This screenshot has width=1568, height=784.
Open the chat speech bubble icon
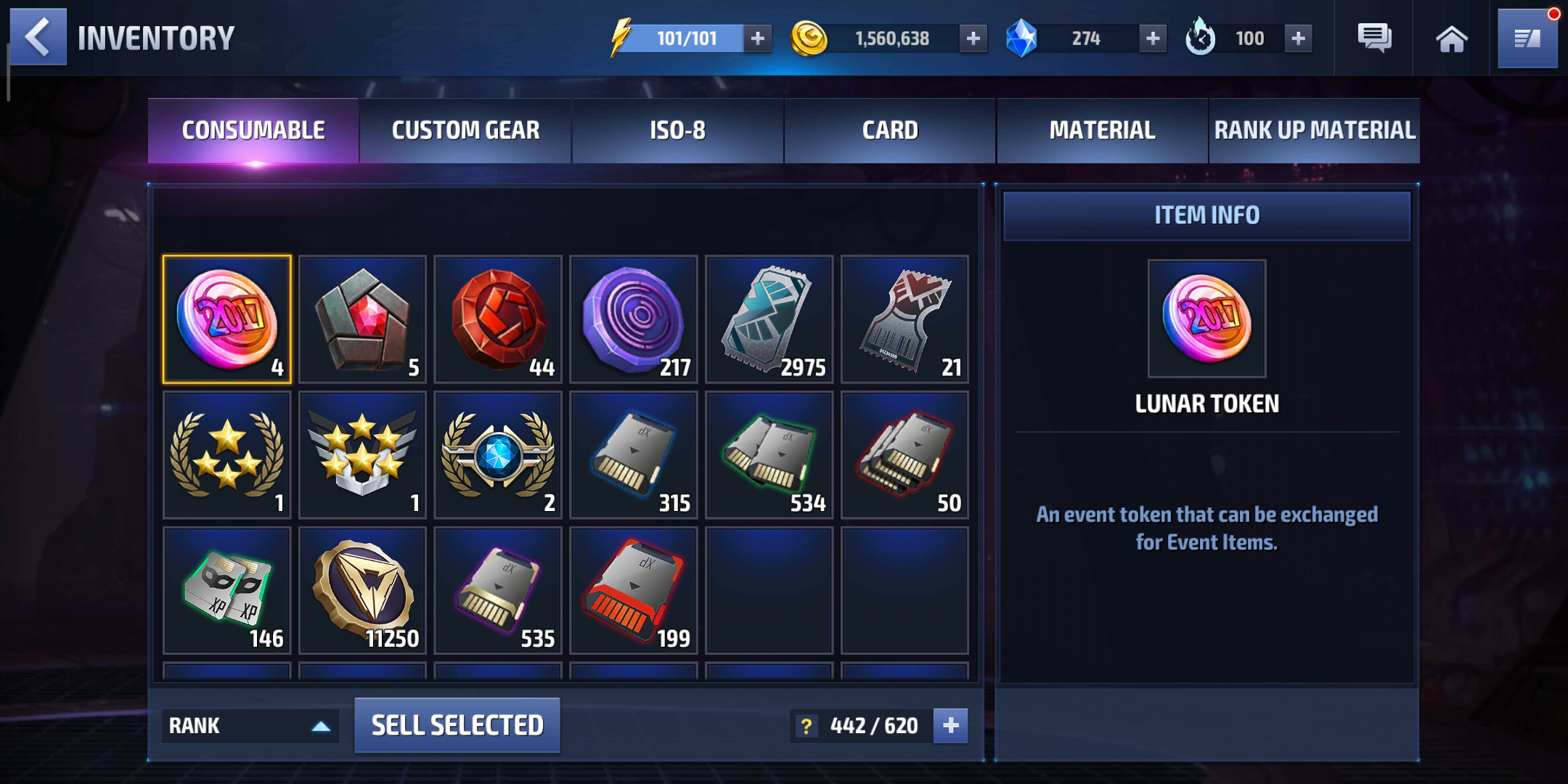tap(1374, 38)
